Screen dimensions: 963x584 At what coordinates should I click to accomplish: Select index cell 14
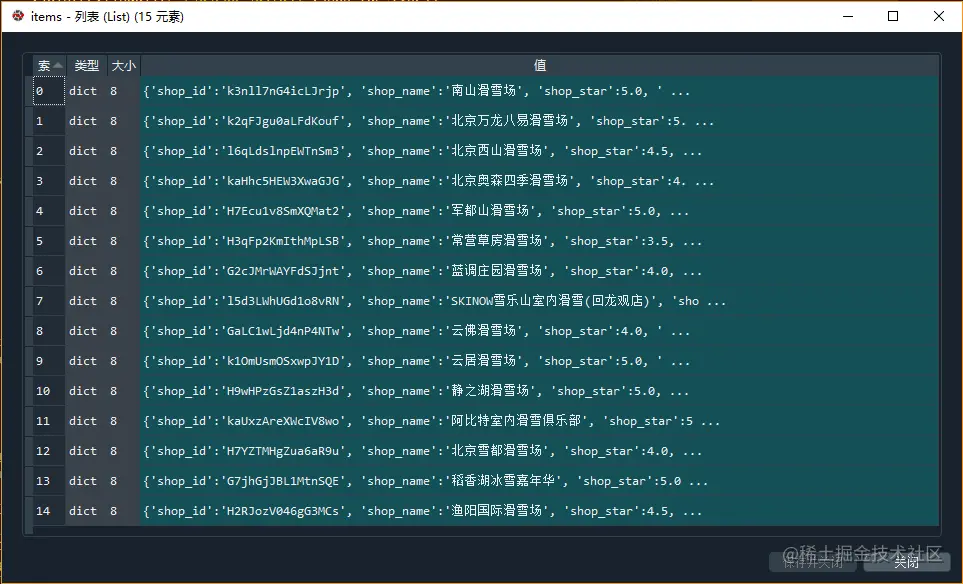click(x=49, y=511)
